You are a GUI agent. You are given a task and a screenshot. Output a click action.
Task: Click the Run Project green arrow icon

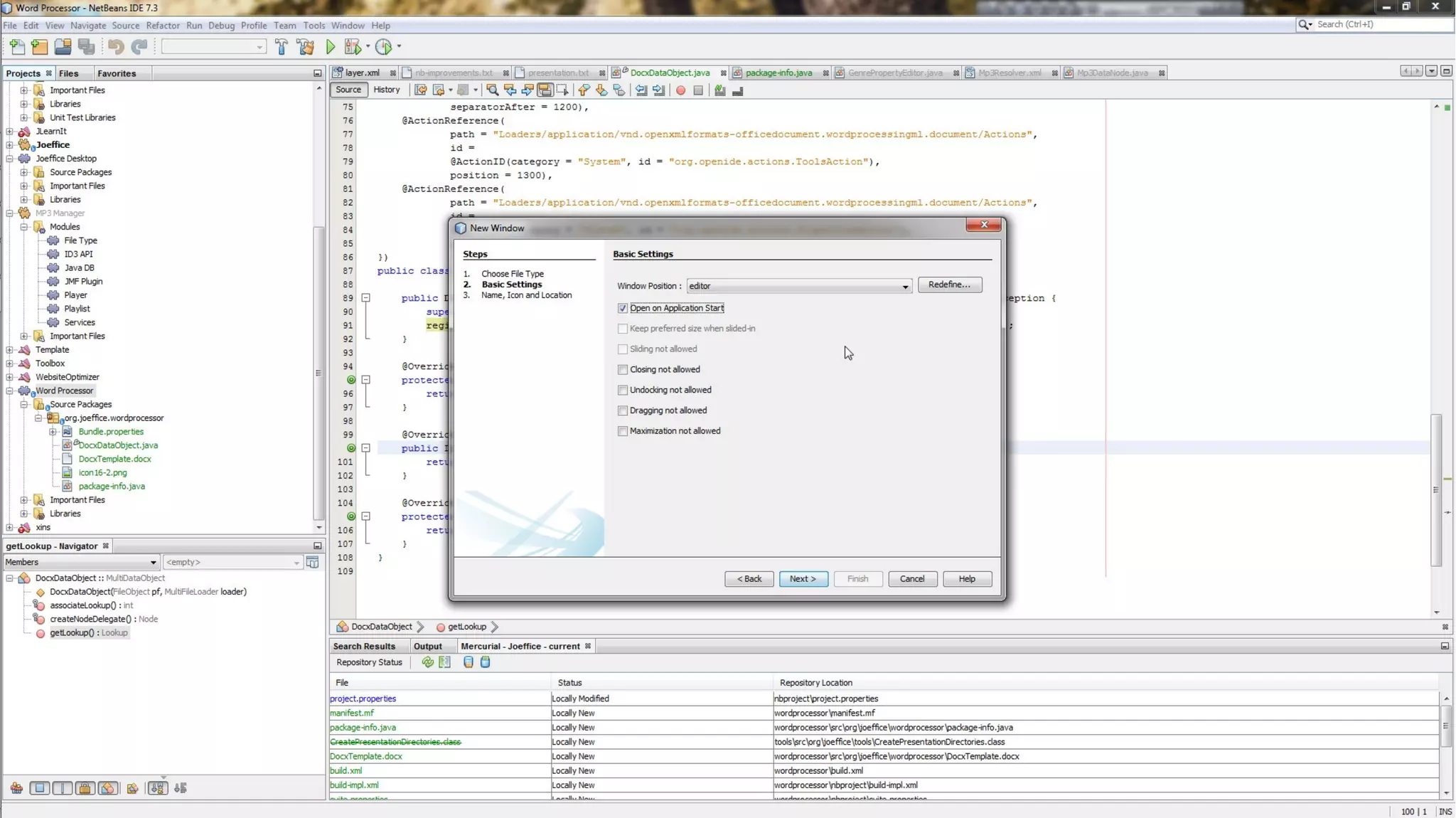coord(331,47)
